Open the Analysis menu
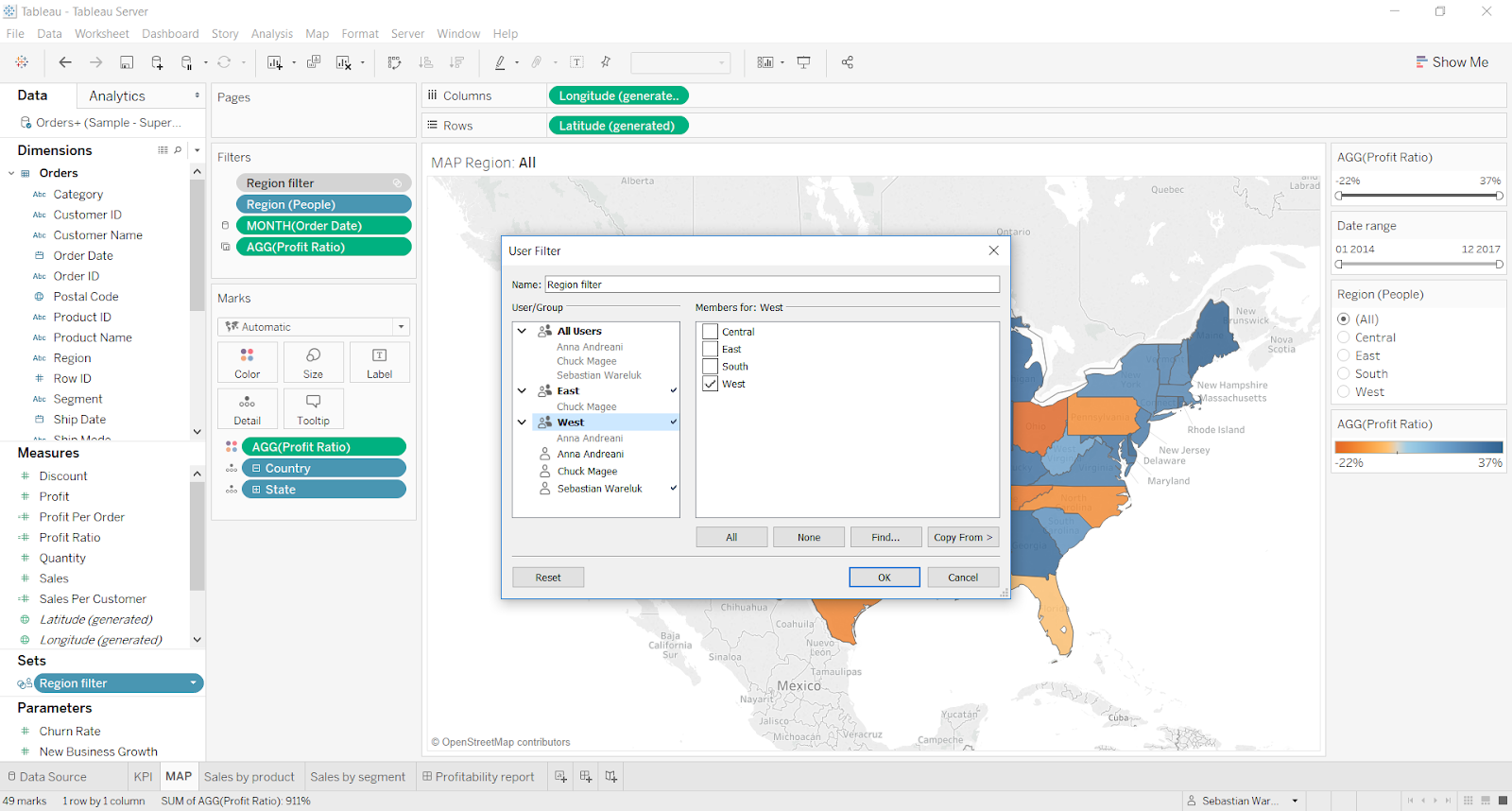The height and width of the screenshot is (811, 1512). [271, 34]
